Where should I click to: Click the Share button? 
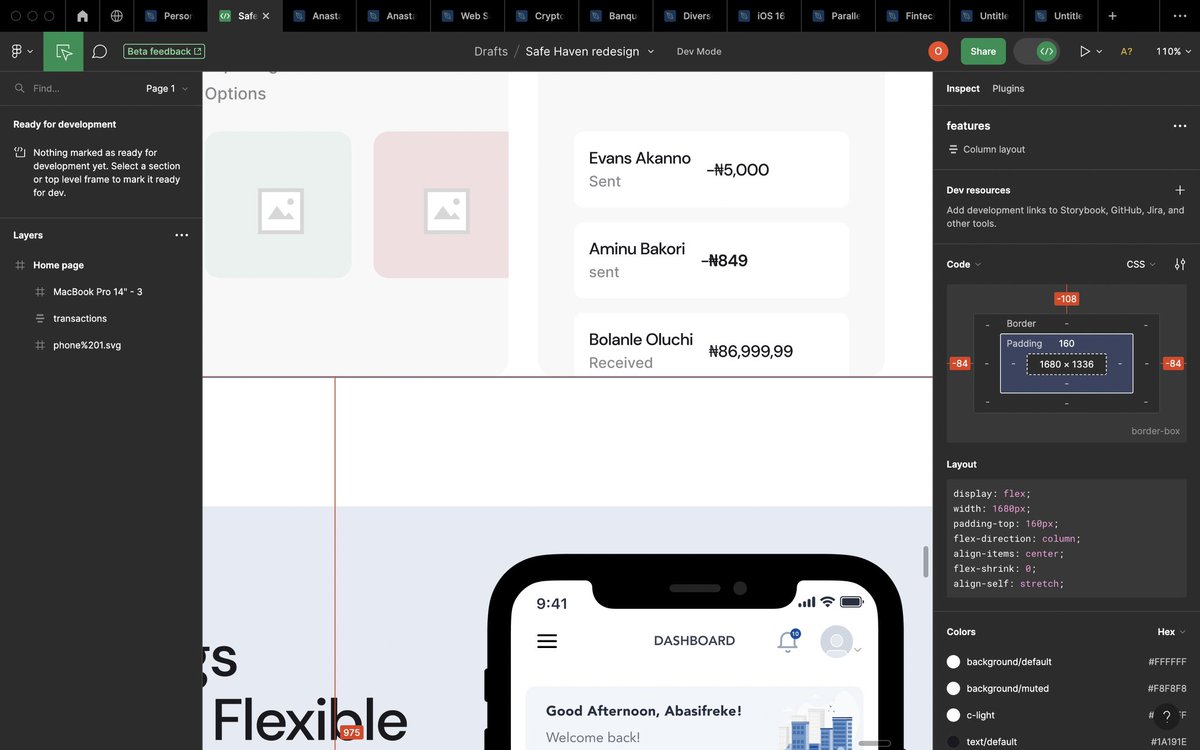984,51
